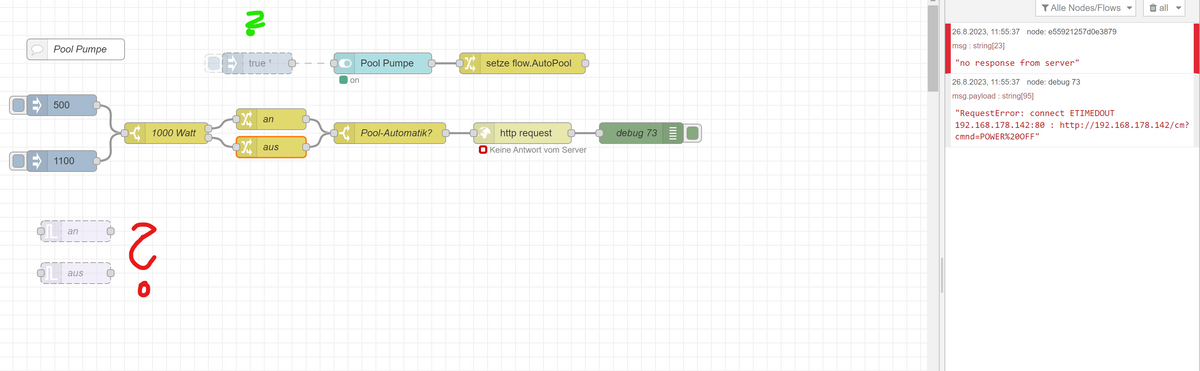Click the http request node's globe icon
The height and width of the screenshot is (371, 1200).
(484, 133)
